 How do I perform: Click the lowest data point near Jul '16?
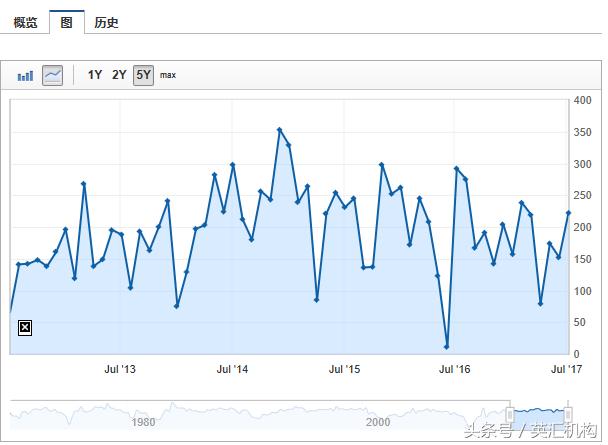coord(446,347)
